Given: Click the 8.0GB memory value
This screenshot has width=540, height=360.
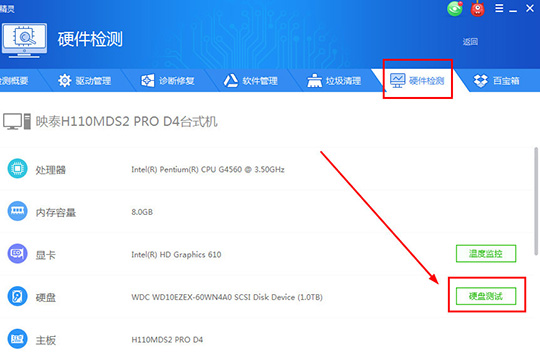Looking at the screenshot, I should [x=142, y=212].
